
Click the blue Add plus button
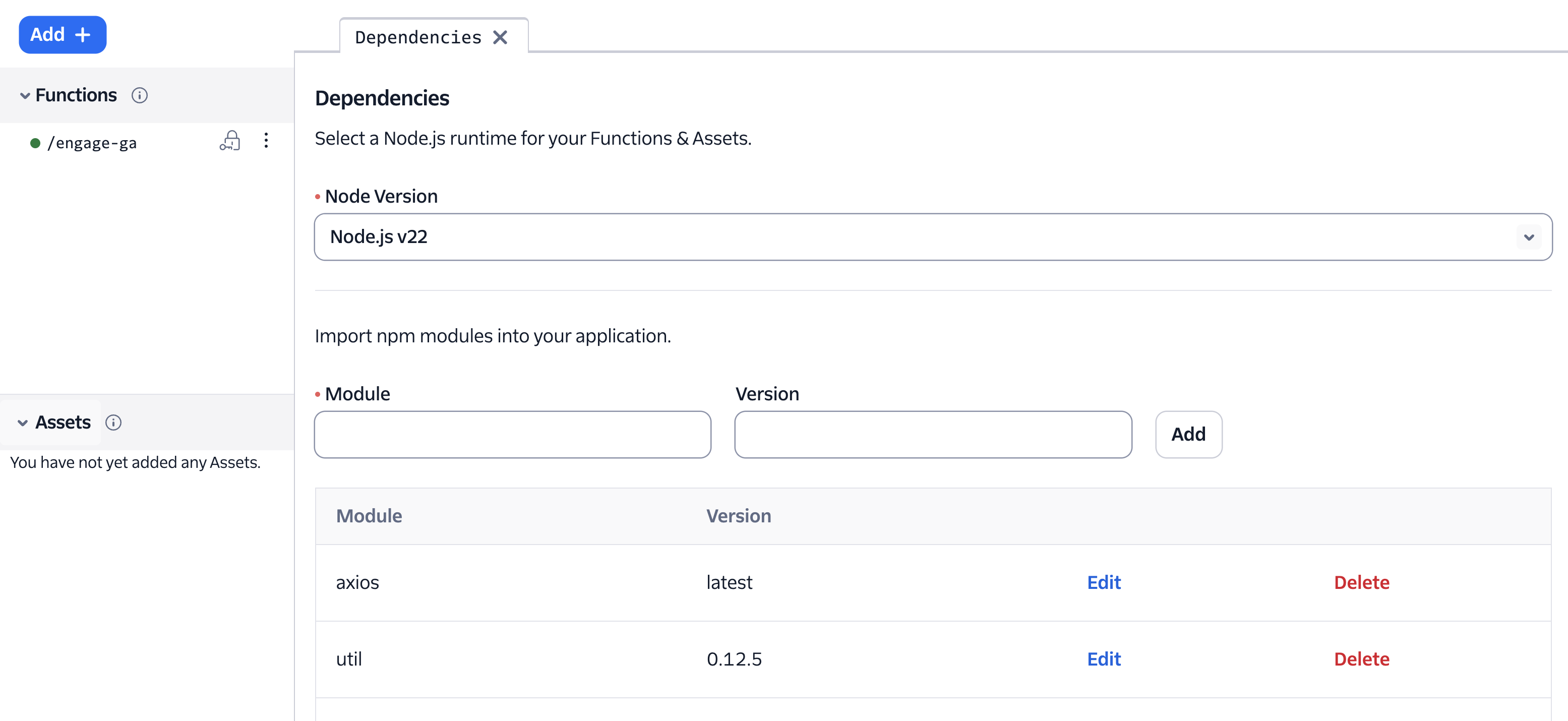coord(62,35)
